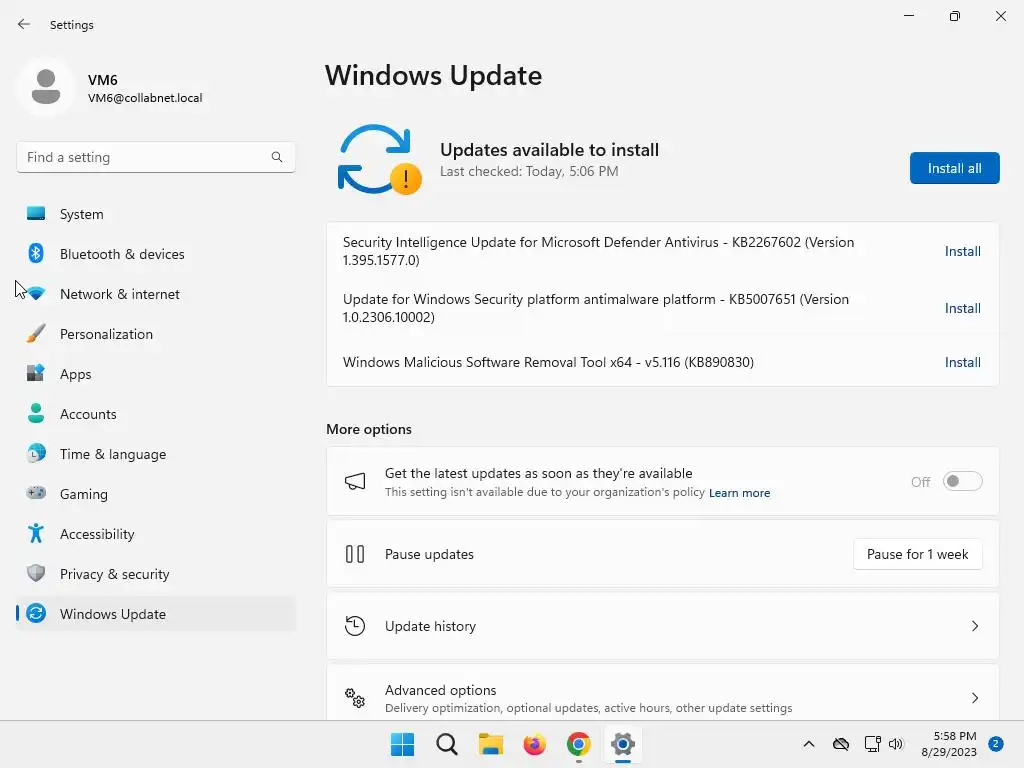
Task: Open taskbar Search
Action: [x=447, y=744]
